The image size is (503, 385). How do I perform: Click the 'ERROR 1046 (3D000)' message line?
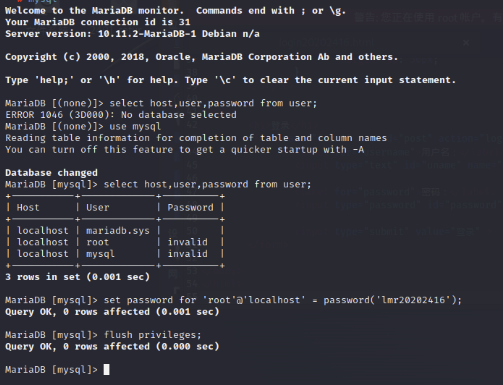pos(121,115)
